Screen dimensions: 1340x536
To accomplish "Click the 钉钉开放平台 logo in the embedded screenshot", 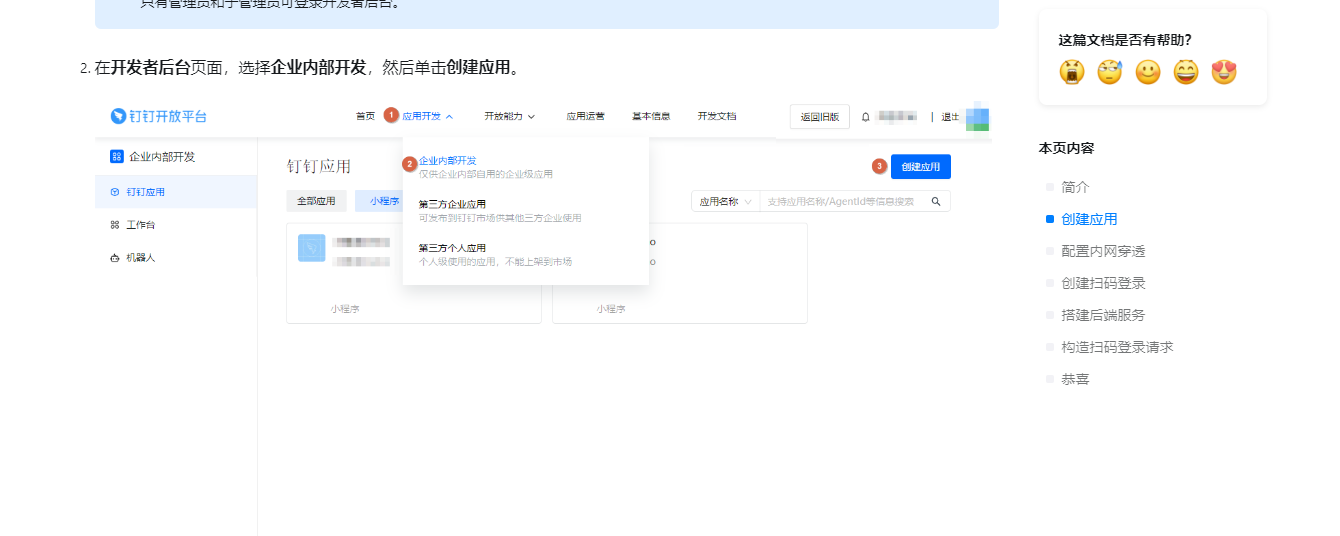I will 159,116.
